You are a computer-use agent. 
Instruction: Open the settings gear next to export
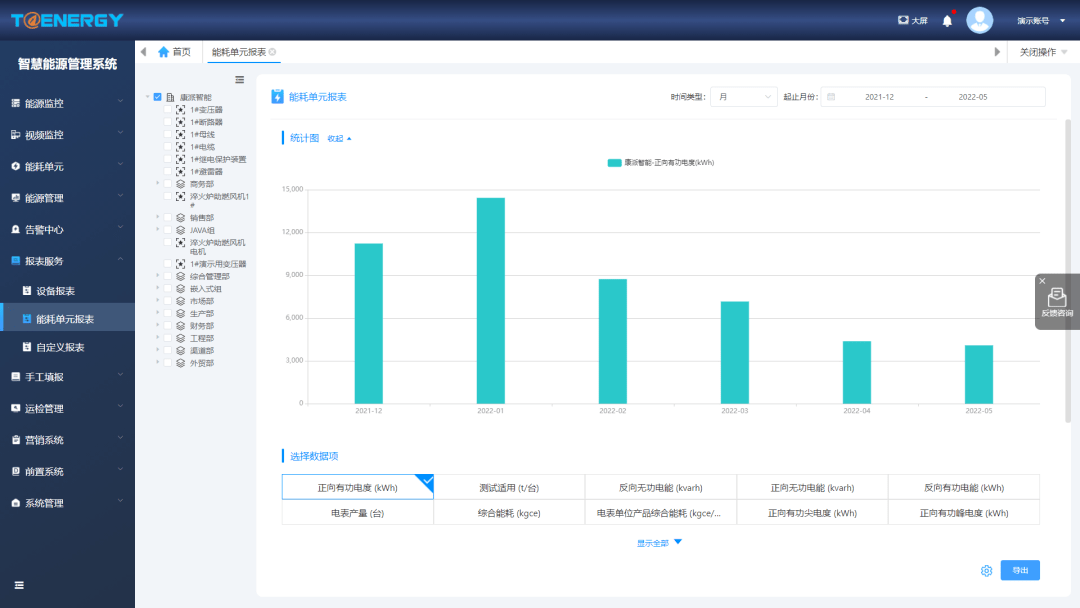pyautogui.click(x=986, y=570)
